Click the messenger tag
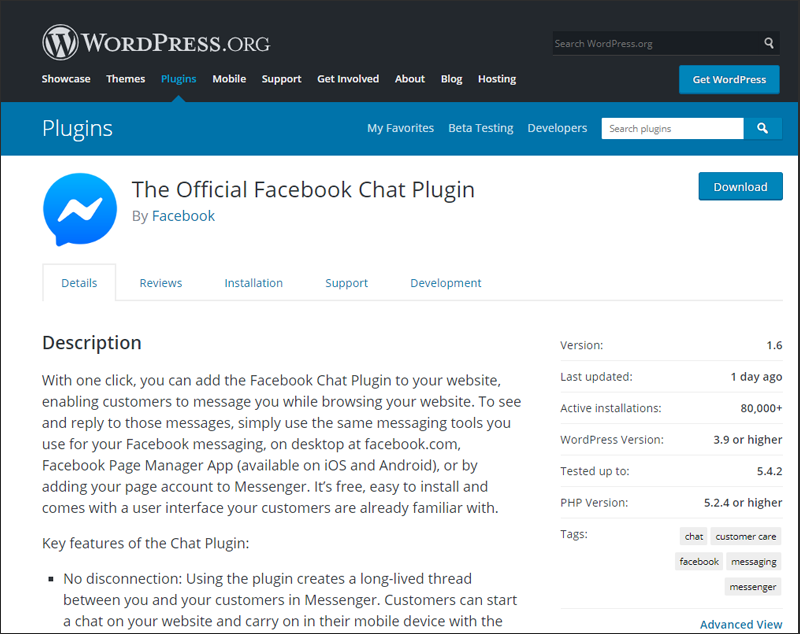This screenshot has width=800, height=634. pyautogui.click(x=753, y=586)
